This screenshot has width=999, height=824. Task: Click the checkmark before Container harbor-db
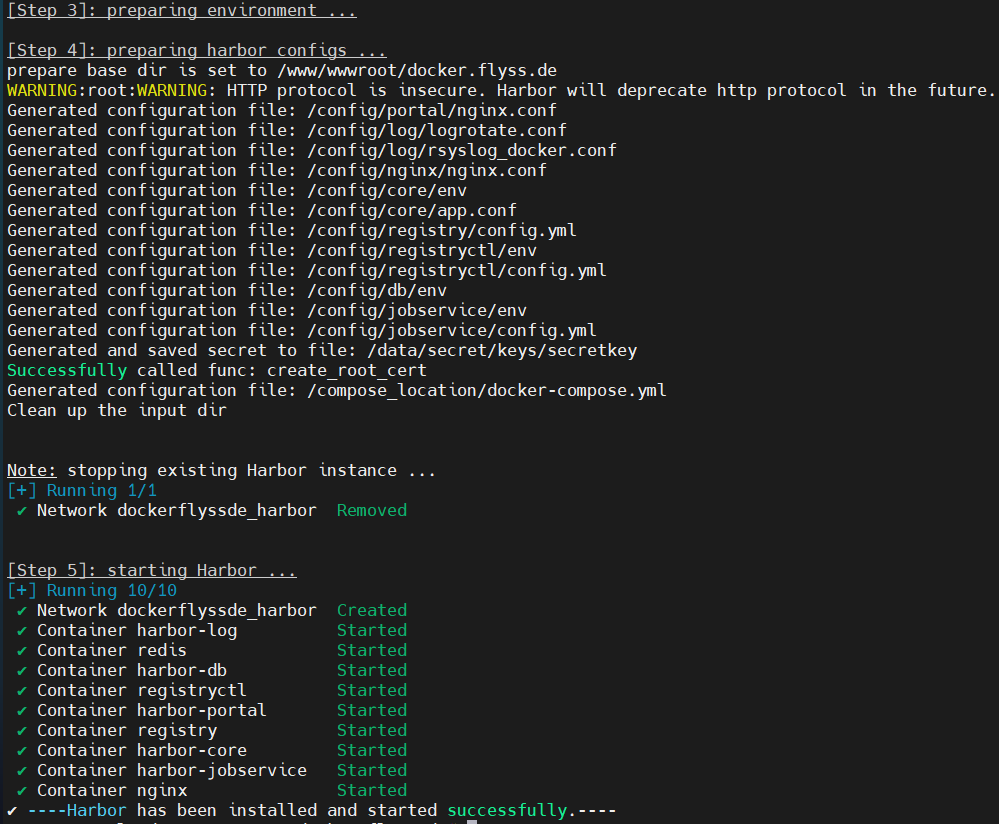pyautogui.click(x=22, y=671)
